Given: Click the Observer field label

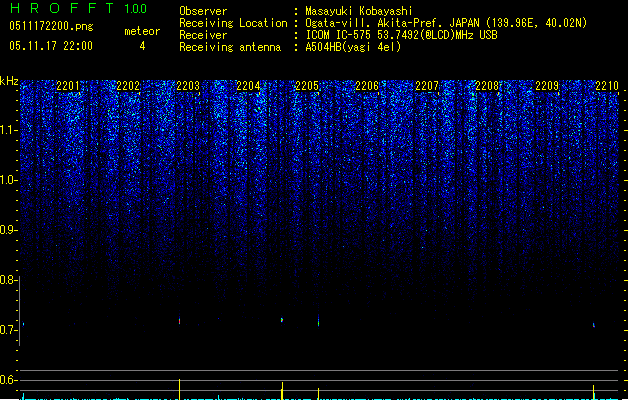Looking at the screenshot, I should (203, 11).
